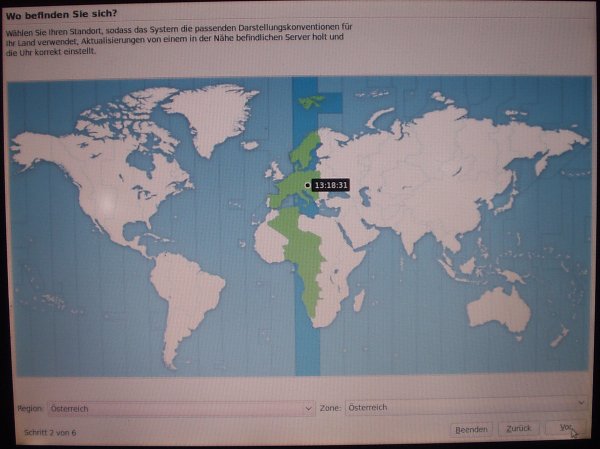600x449 pixels.
Task: Click Madagascar island on the map
Action: pos(358,298)
